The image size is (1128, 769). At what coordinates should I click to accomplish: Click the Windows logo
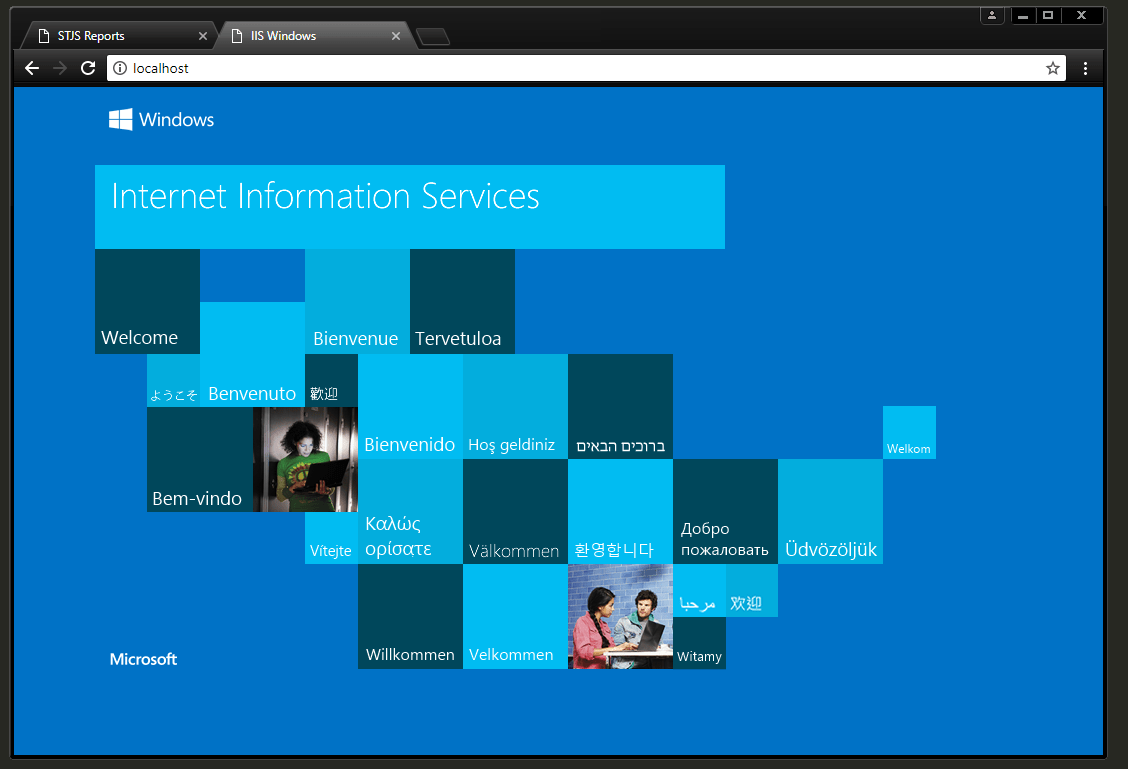click(x=161, y=119)
